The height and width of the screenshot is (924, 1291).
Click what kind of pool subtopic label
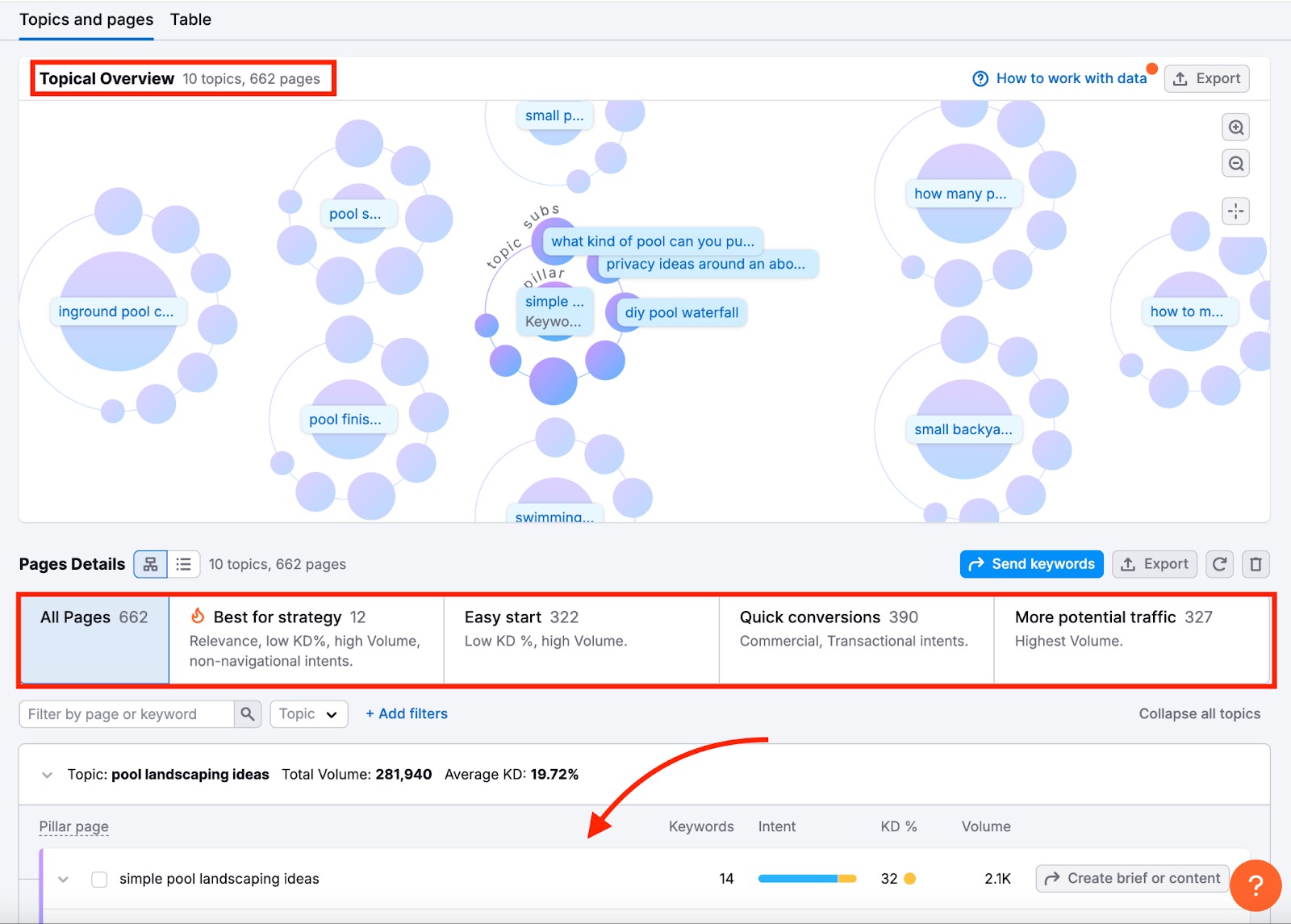pos(654,241)
